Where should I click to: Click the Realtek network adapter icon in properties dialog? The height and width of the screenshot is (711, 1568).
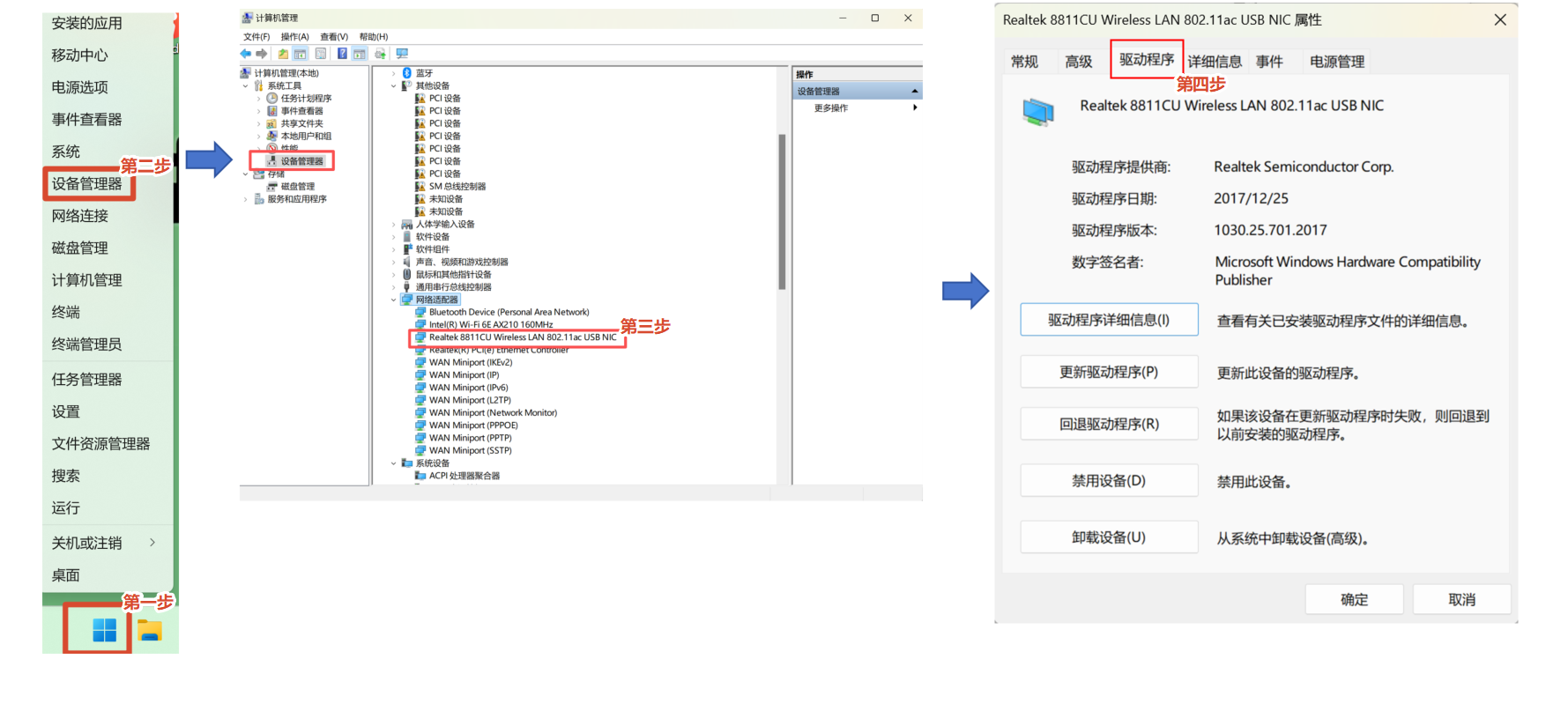pos(1038,113)
